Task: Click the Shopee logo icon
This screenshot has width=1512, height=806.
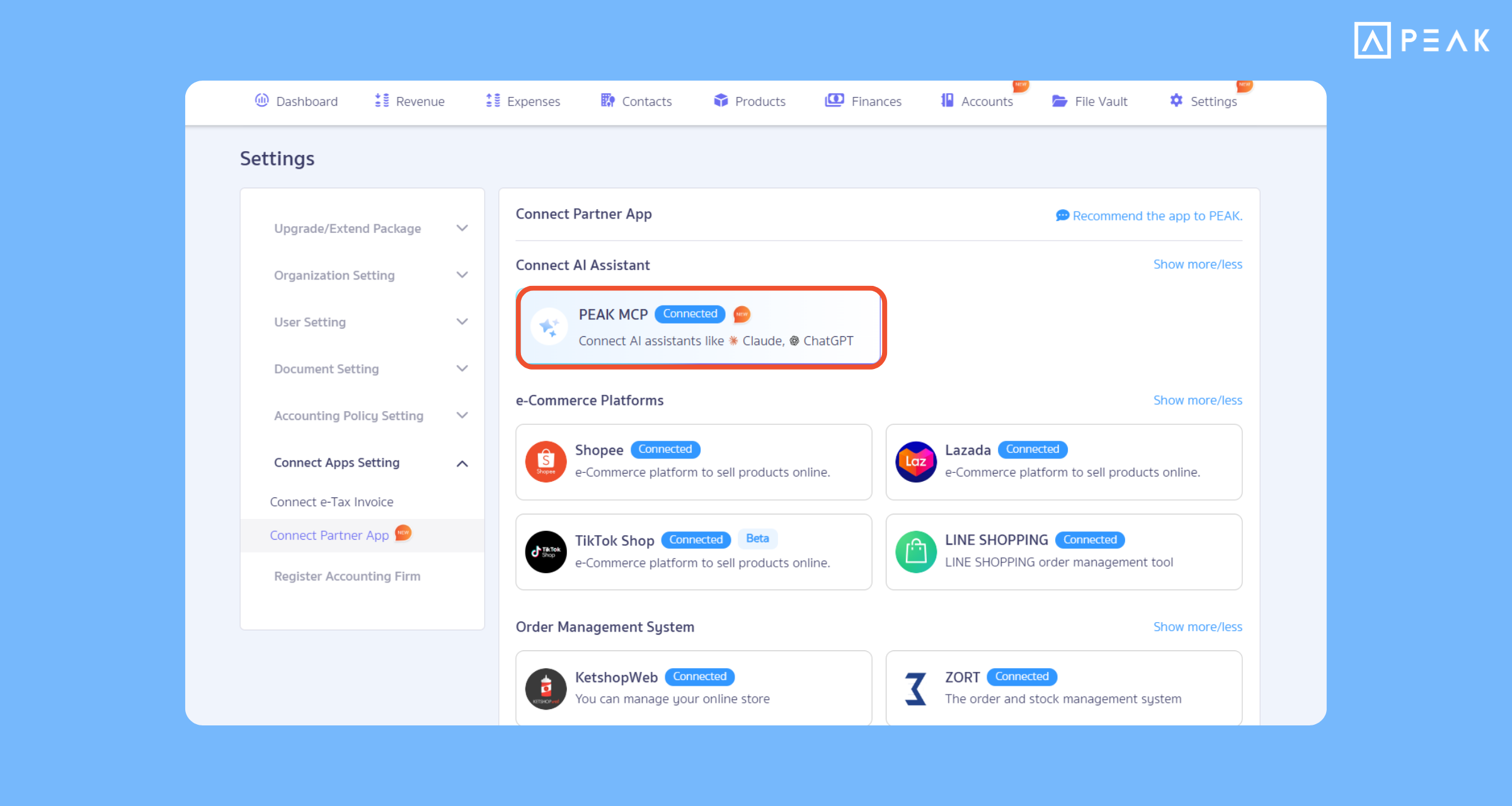Action: coord(546,462)
